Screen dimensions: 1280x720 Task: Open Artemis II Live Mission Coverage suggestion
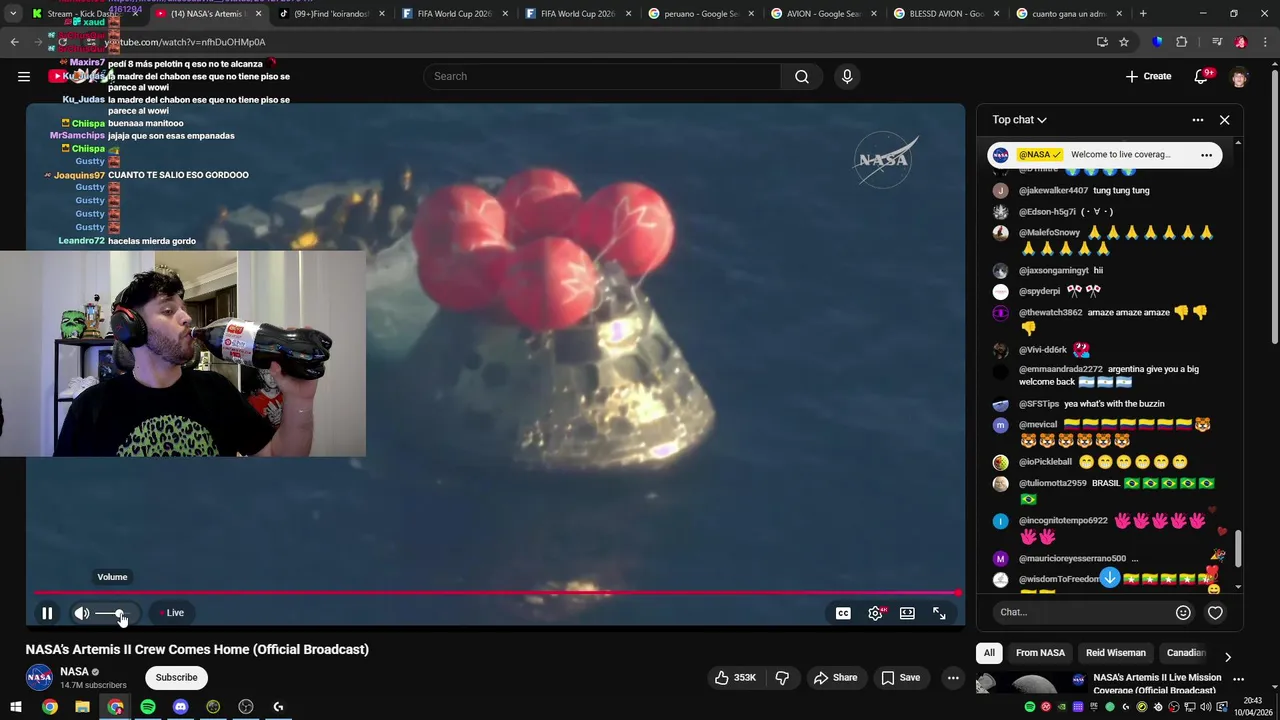[1157, 684]
